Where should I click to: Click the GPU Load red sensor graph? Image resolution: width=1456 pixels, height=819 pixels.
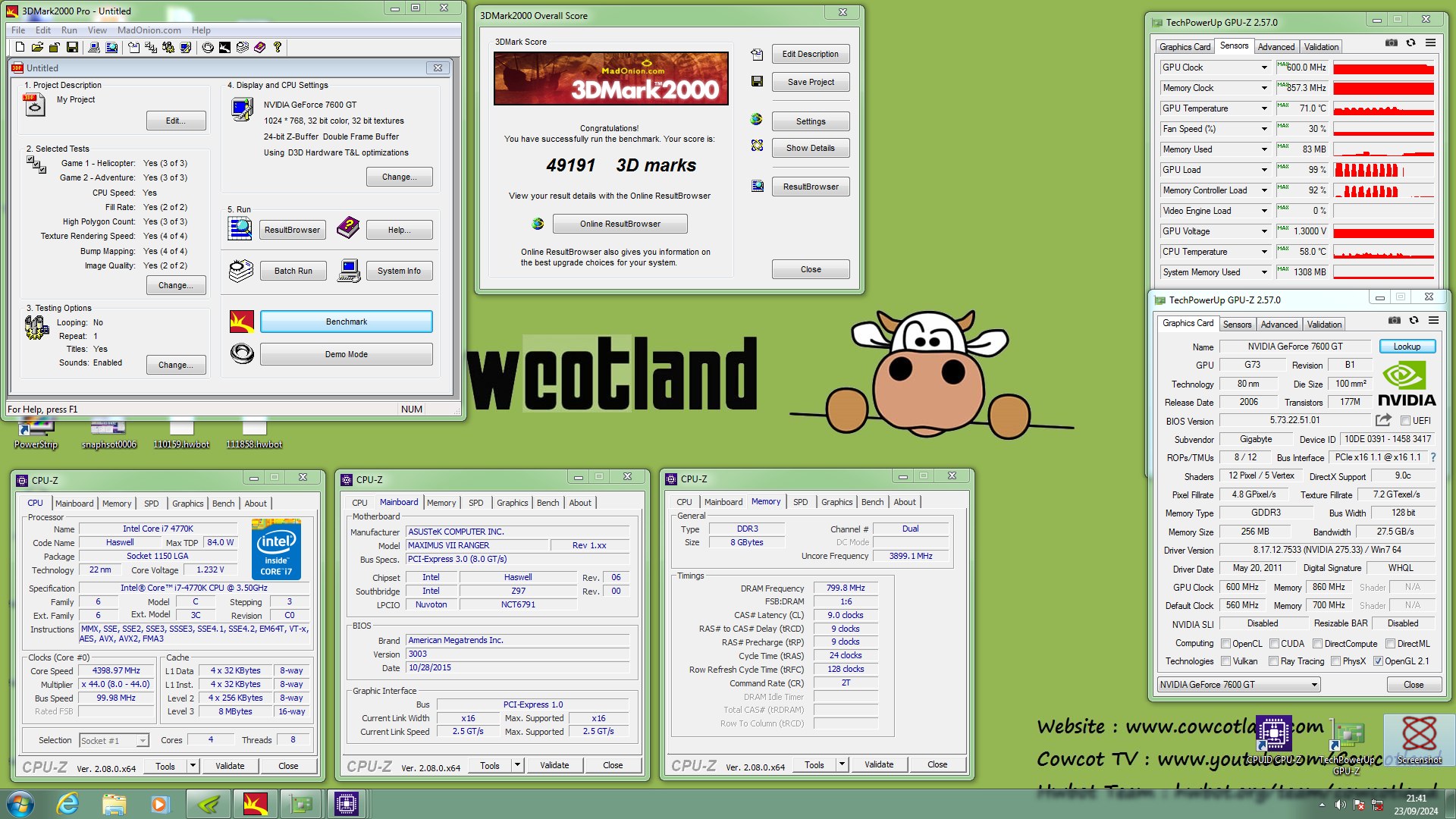(x=1384, y=170)
